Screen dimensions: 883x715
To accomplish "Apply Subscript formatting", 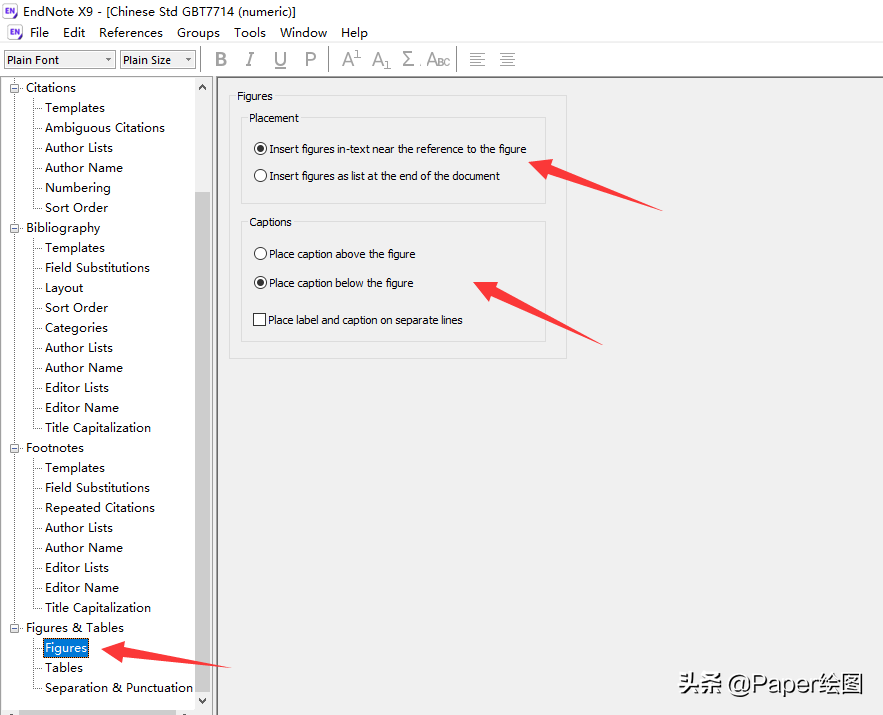I will tap(381, 60).
